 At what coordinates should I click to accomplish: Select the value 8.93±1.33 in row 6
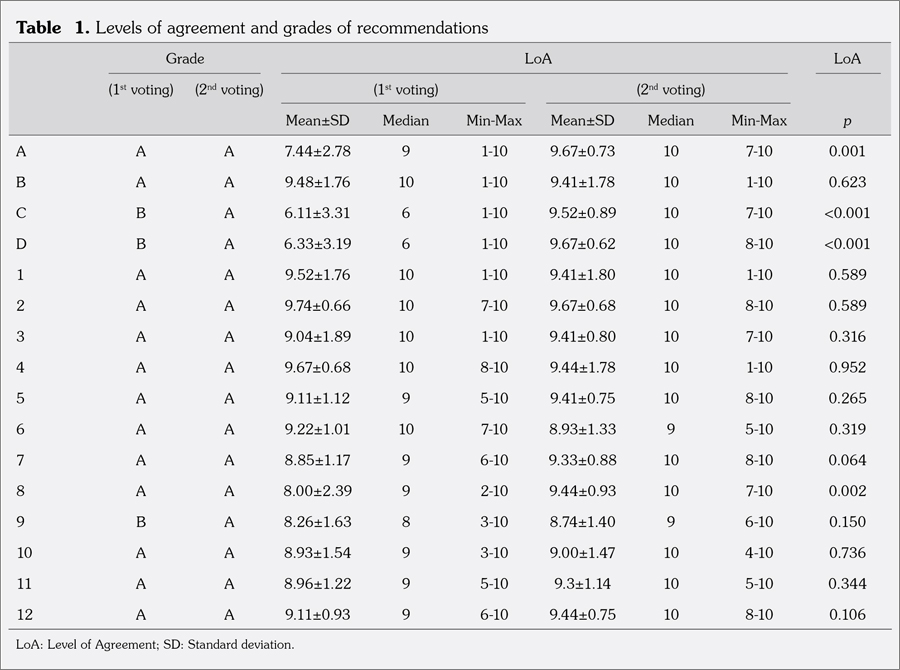point(582,428)
